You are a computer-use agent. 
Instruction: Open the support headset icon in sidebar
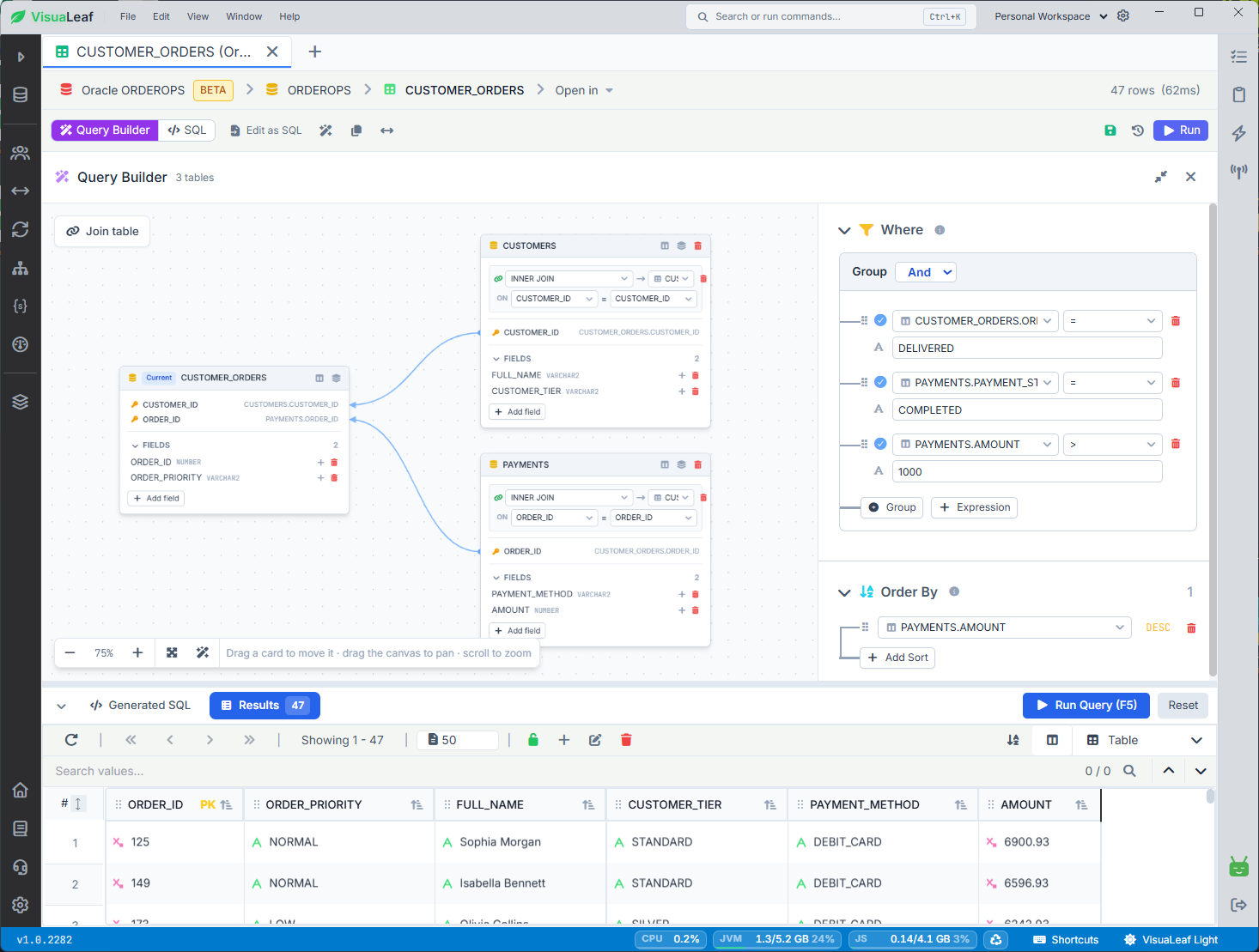(21, 866)
